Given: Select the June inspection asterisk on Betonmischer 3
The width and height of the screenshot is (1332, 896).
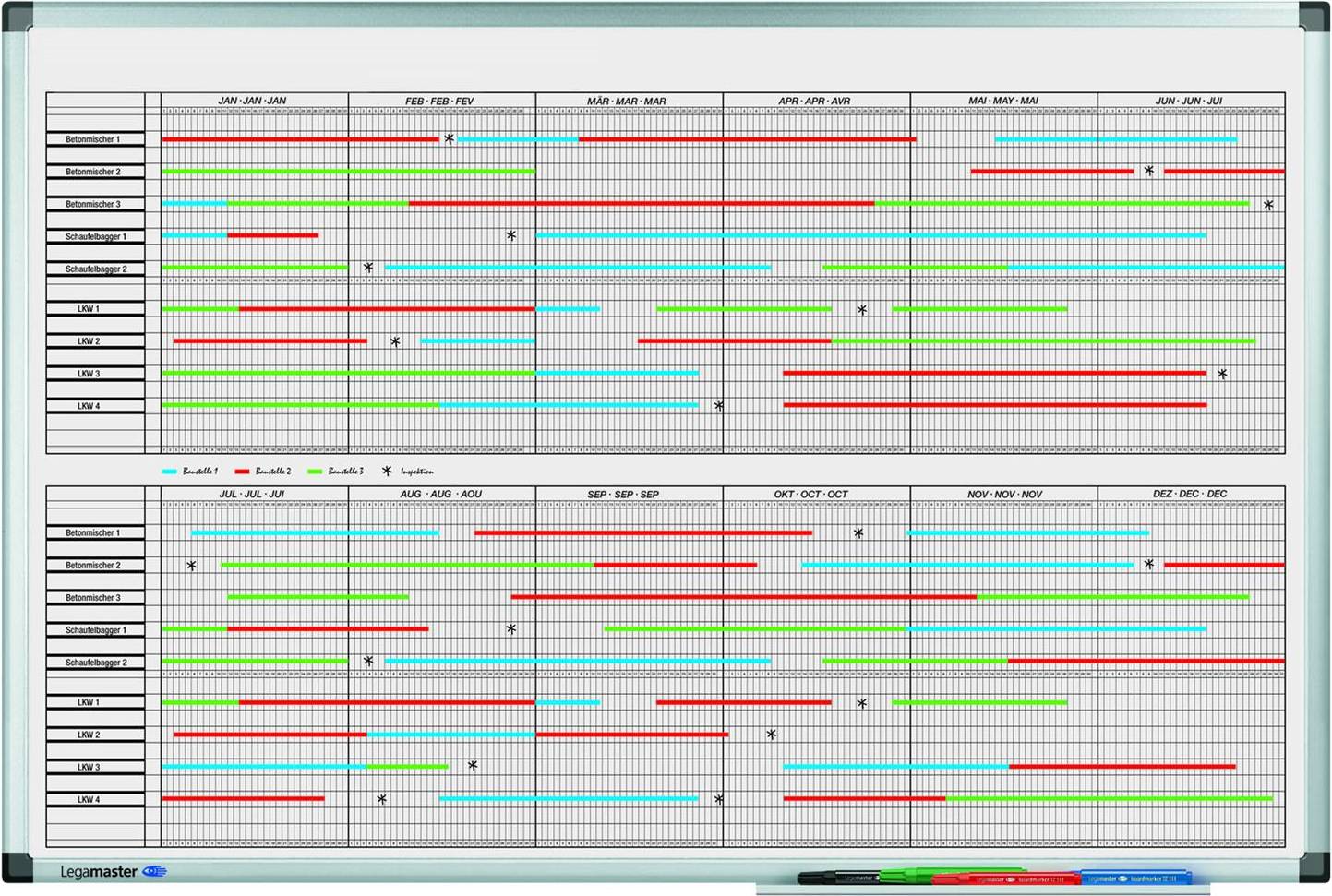Looking at the screenshot, I should (x=1268, y=205).
